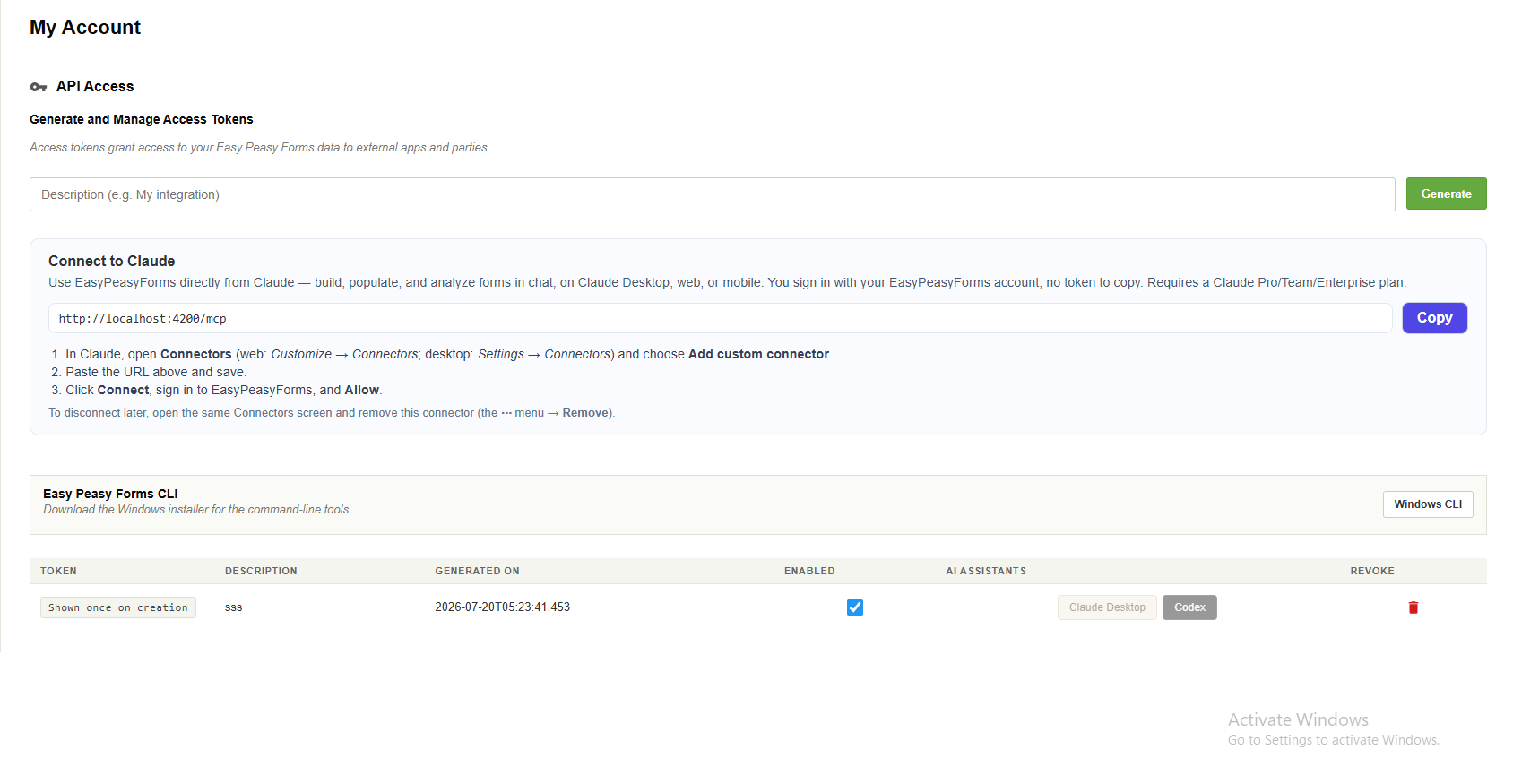Click the Claude Desktop assistant button

(x=1107, y=607)
